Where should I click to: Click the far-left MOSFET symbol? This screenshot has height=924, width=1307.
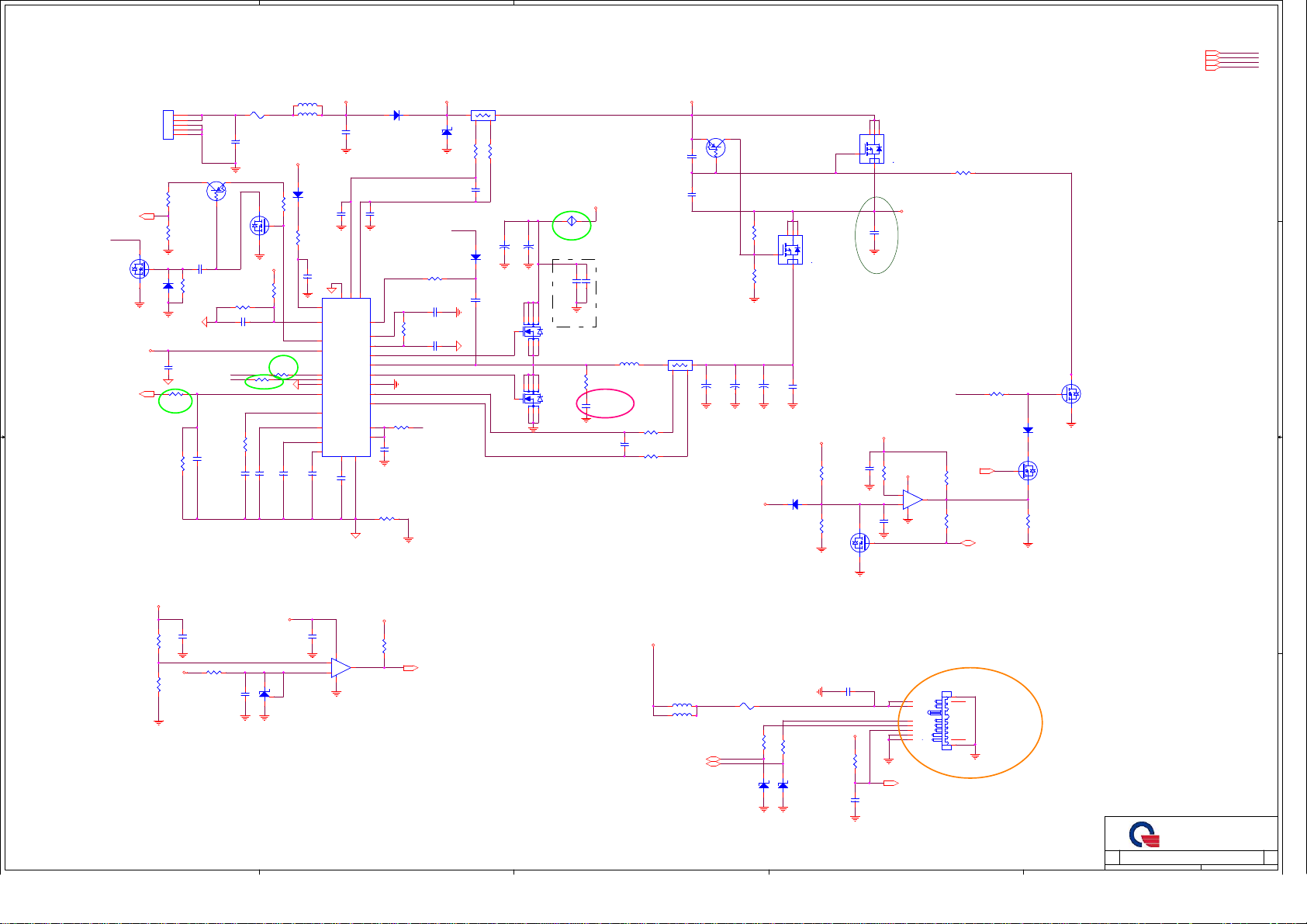coord(139,269)
